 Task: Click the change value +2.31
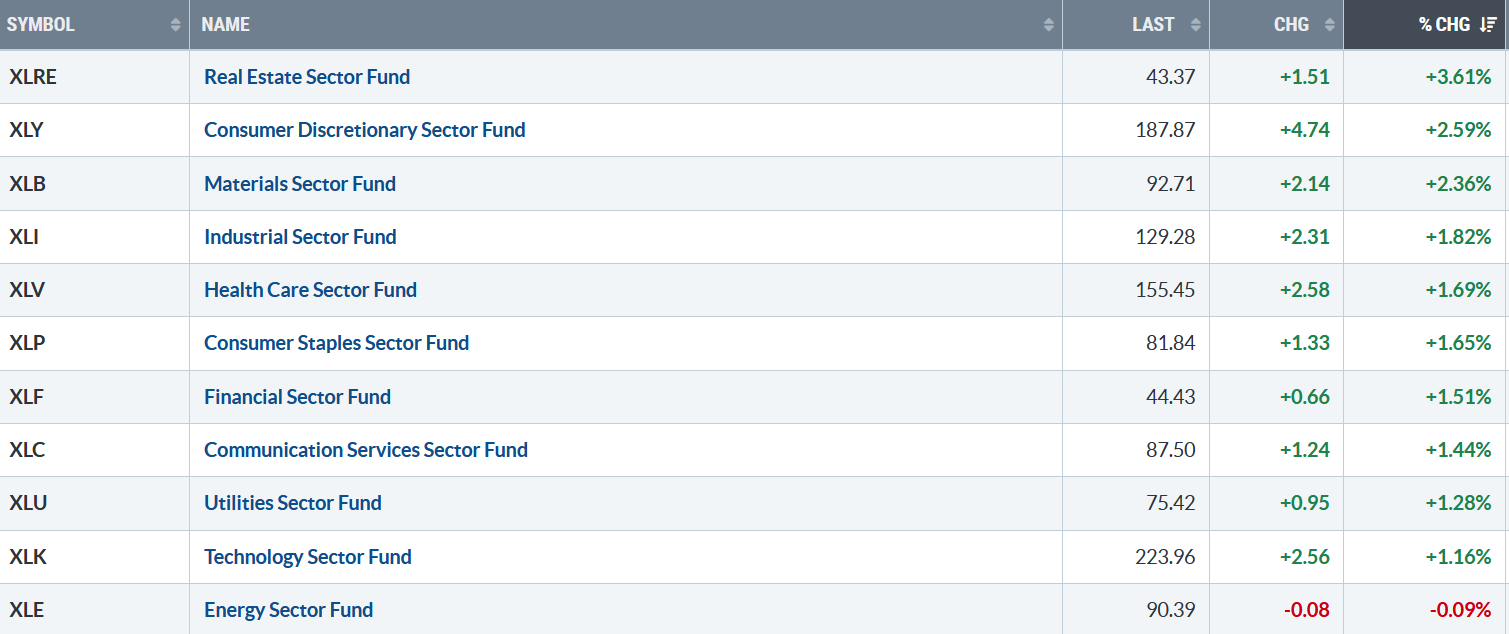[1304, 237]
